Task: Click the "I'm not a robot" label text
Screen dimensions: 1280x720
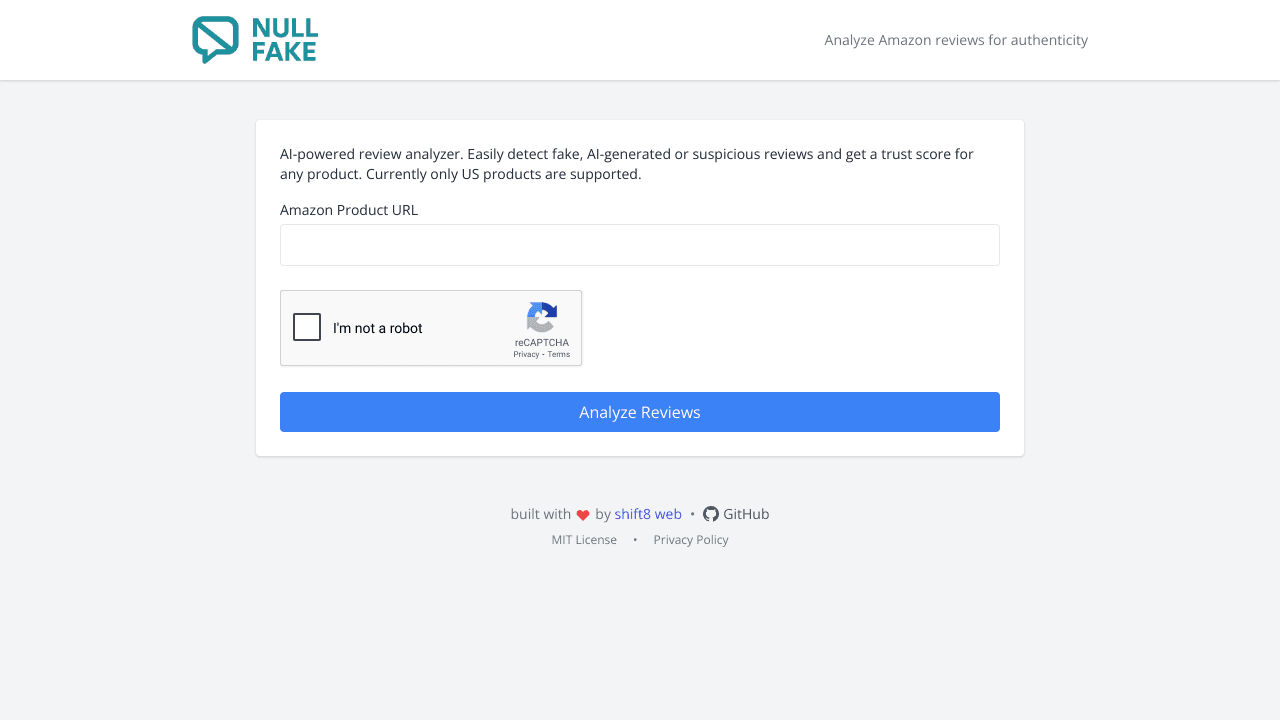Action: [x=378, y=328]
